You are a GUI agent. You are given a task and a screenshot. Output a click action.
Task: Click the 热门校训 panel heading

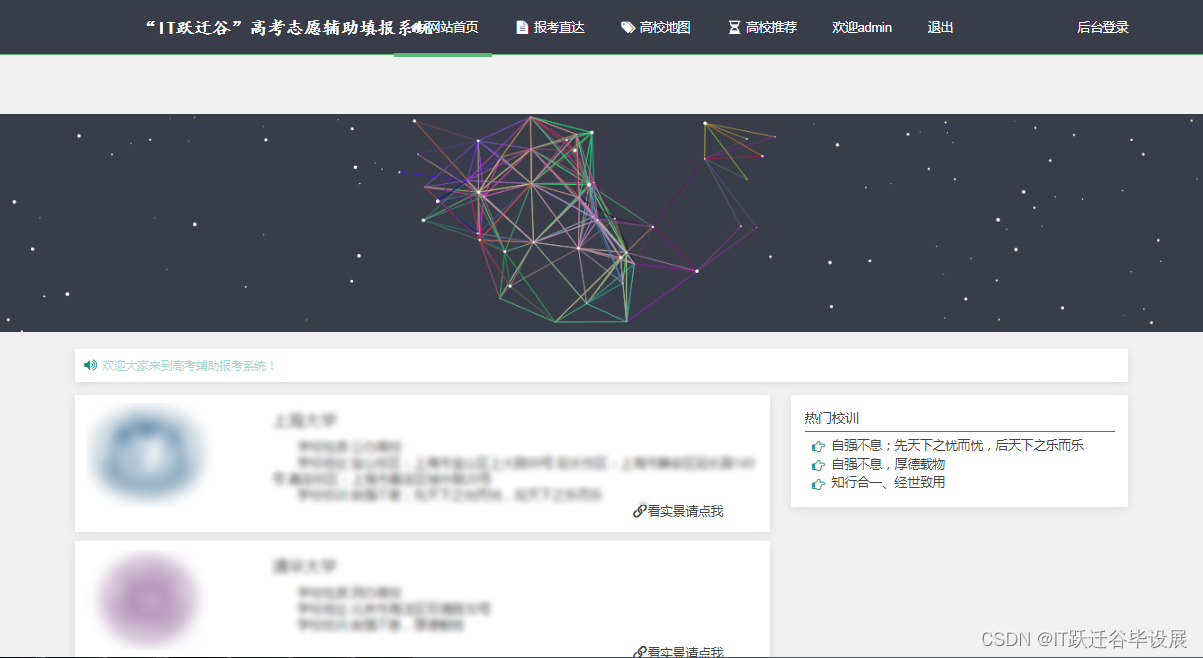[832, 418]
